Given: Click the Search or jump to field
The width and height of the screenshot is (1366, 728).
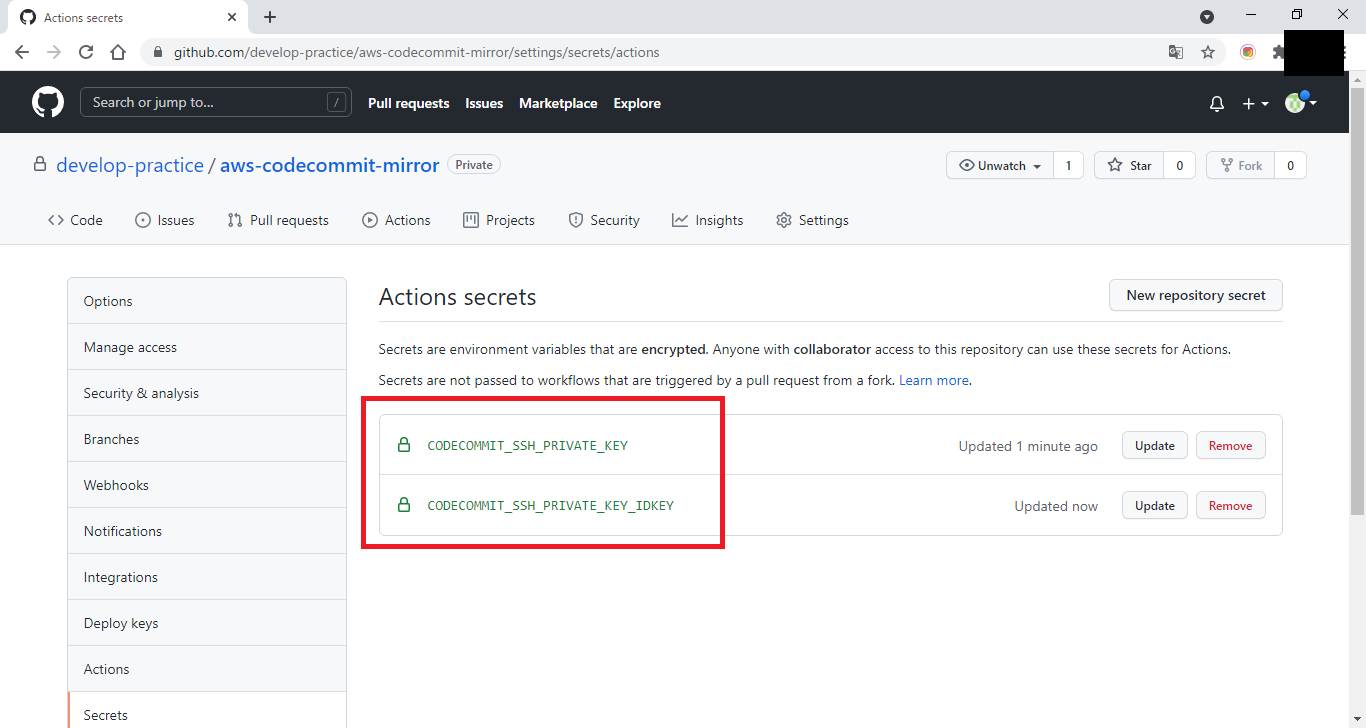Looking at the screenshot, I should pyautogui.click(x=216, y=101).
